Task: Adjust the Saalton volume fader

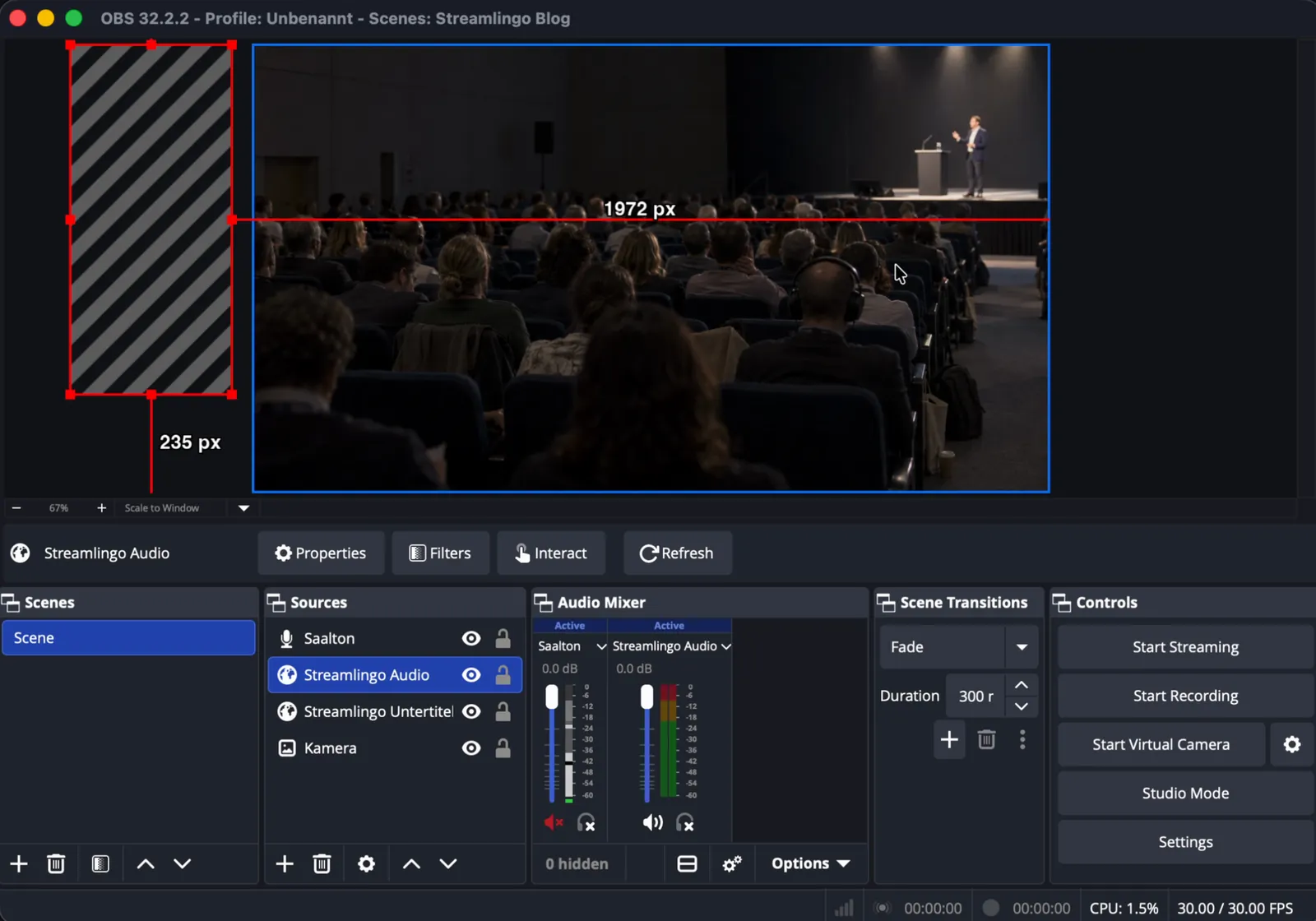Action: (x=552, y=697)
